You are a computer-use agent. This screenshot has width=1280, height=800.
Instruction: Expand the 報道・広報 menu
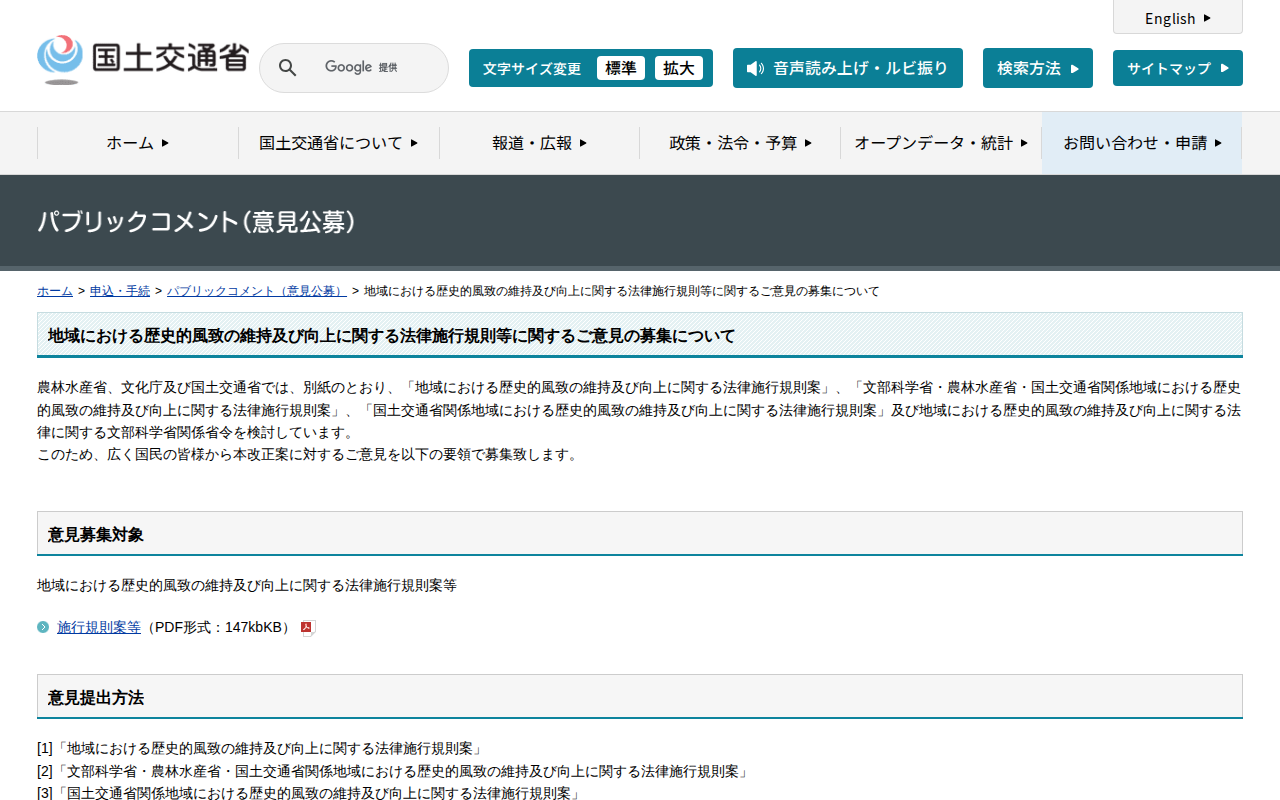pyautogui.click(x=539, y=143)
